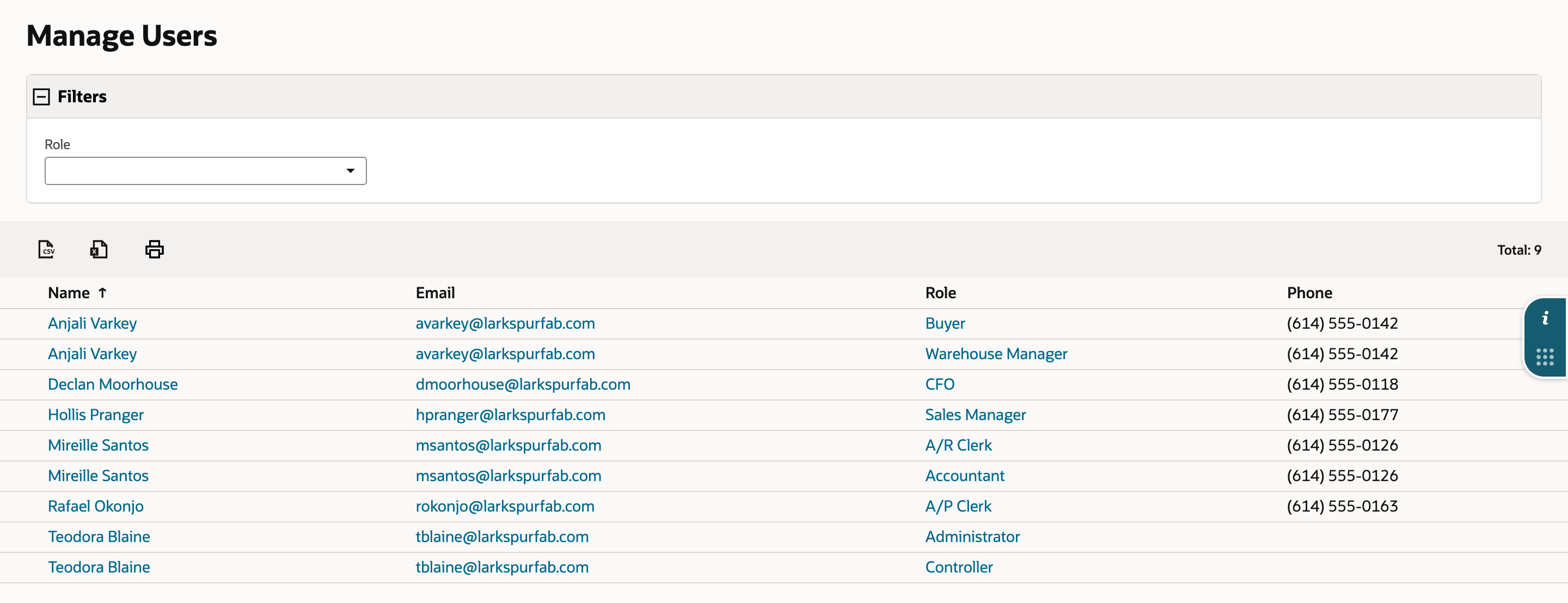Open the A/P Clerk role link
Screen dimensions: 1568x603
[x=959, y=506]
